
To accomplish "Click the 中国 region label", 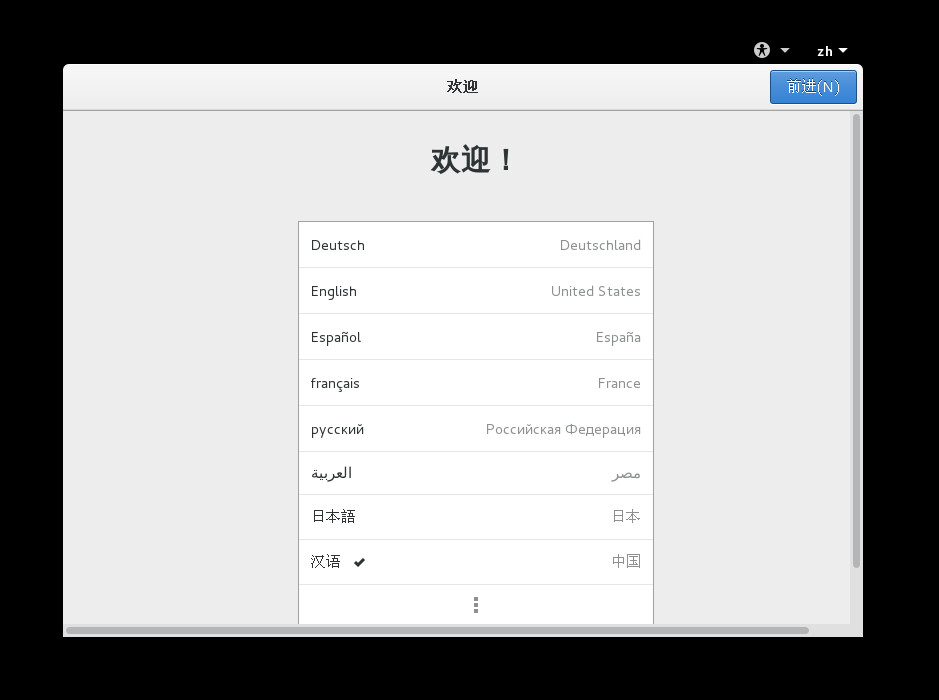I will click(626, 562).
